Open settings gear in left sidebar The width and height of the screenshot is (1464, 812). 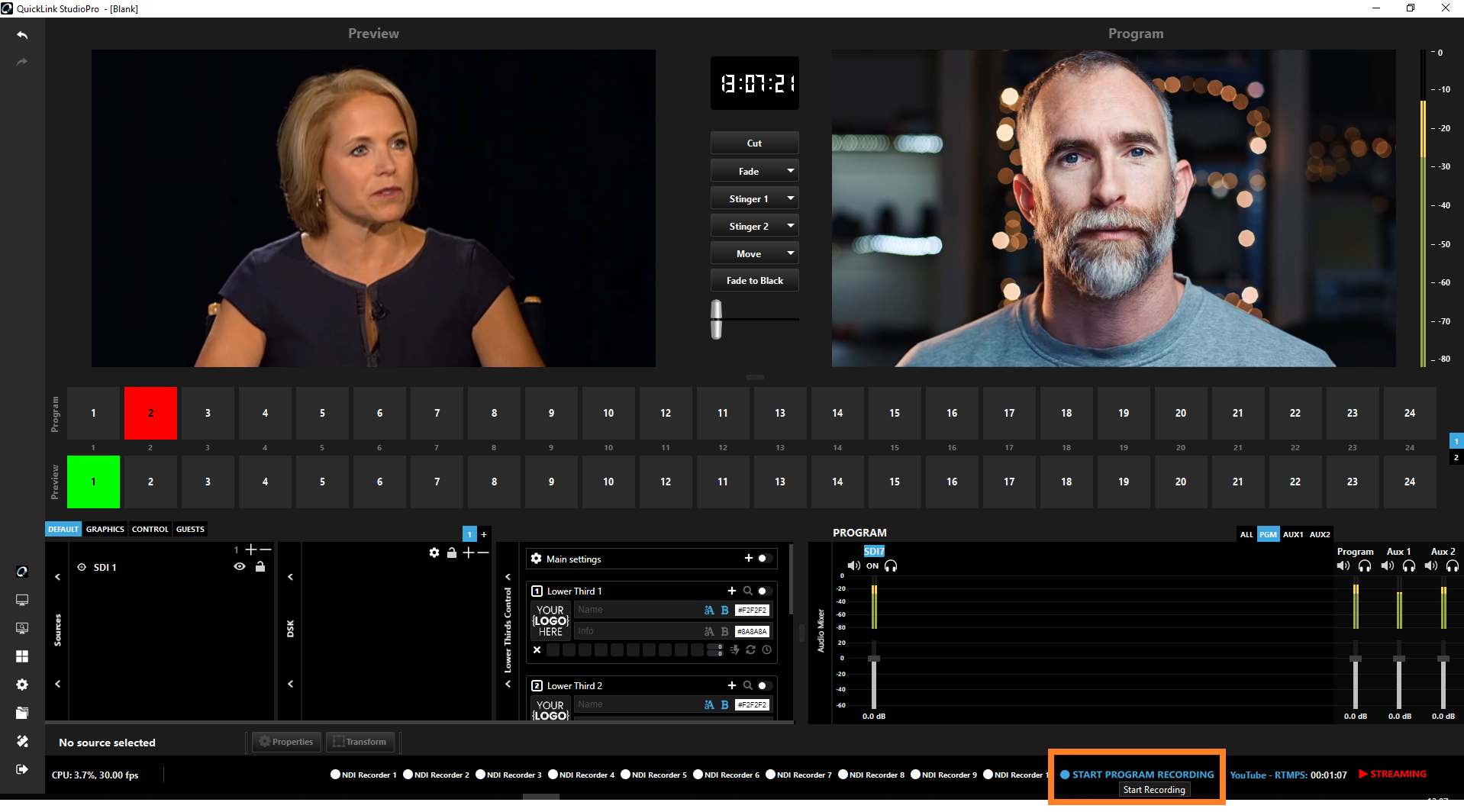click(x=22, y=685)
